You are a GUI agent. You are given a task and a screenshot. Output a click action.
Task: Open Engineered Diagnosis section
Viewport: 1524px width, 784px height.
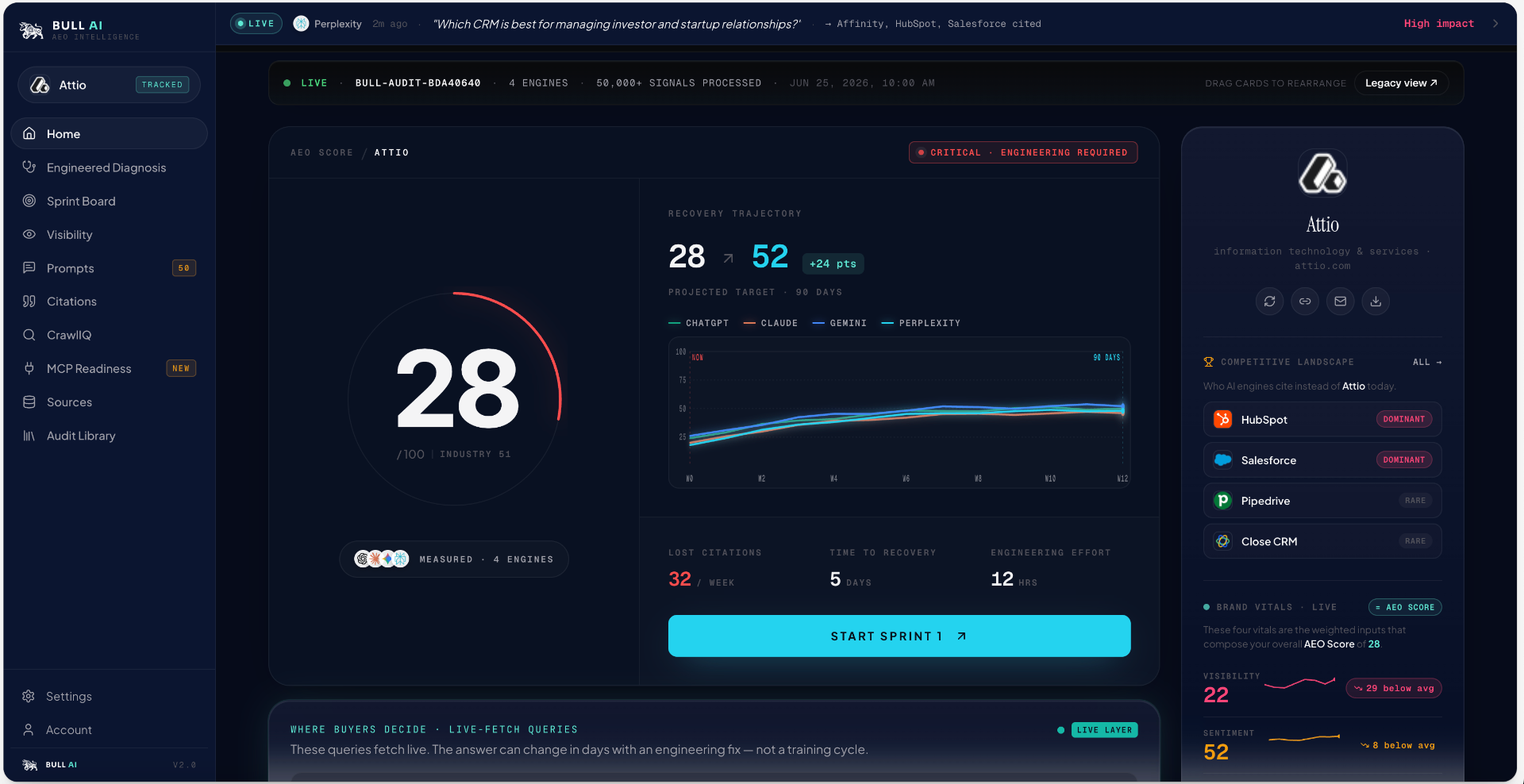[x=109, y=167]
